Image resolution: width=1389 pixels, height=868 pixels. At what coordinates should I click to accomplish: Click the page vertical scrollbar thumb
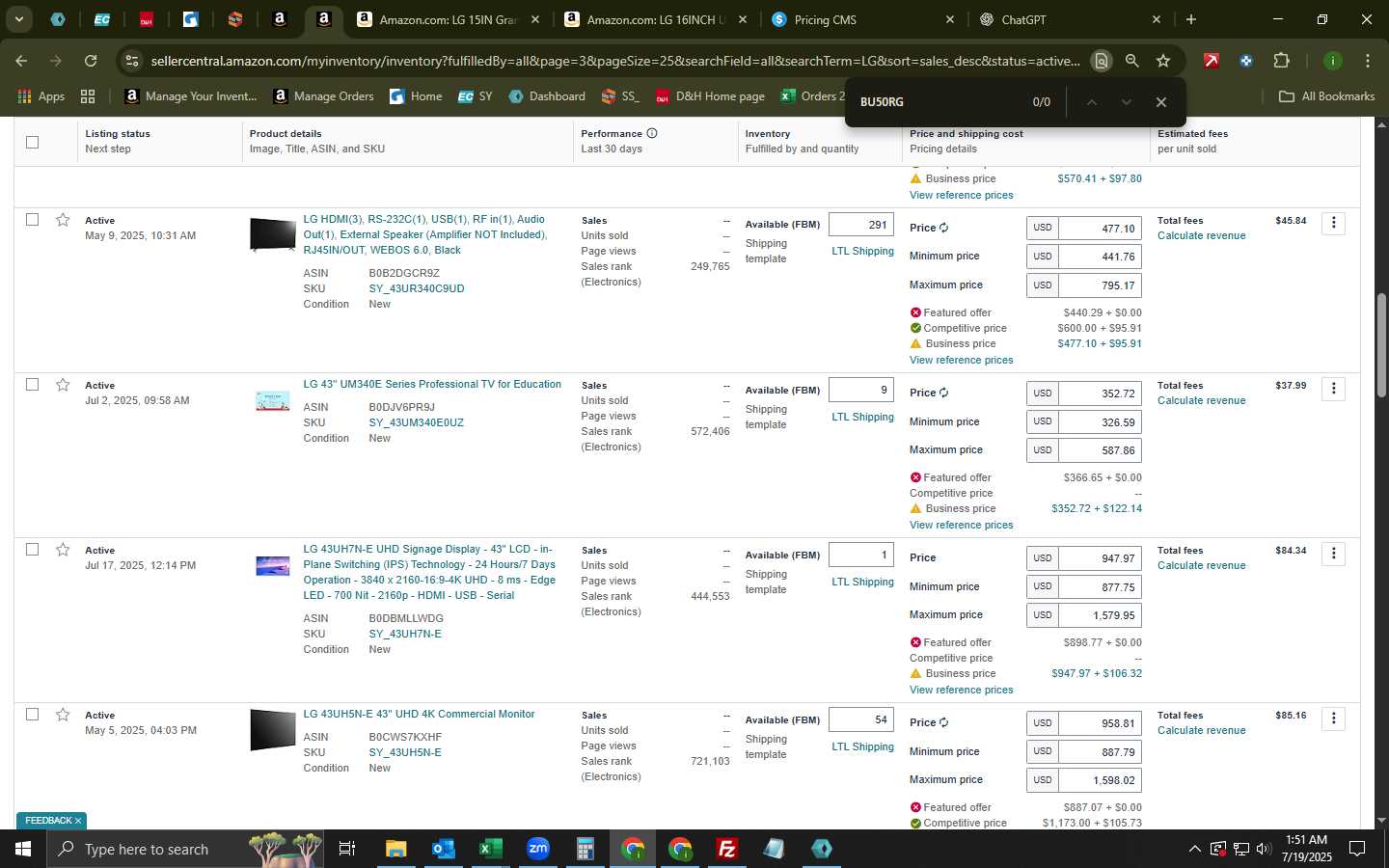1380,344
